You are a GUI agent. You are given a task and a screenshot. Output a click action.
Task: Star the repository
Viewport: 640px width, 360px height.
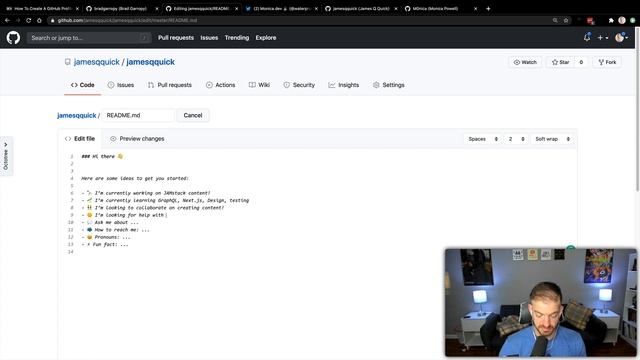(x=560, y=62)
